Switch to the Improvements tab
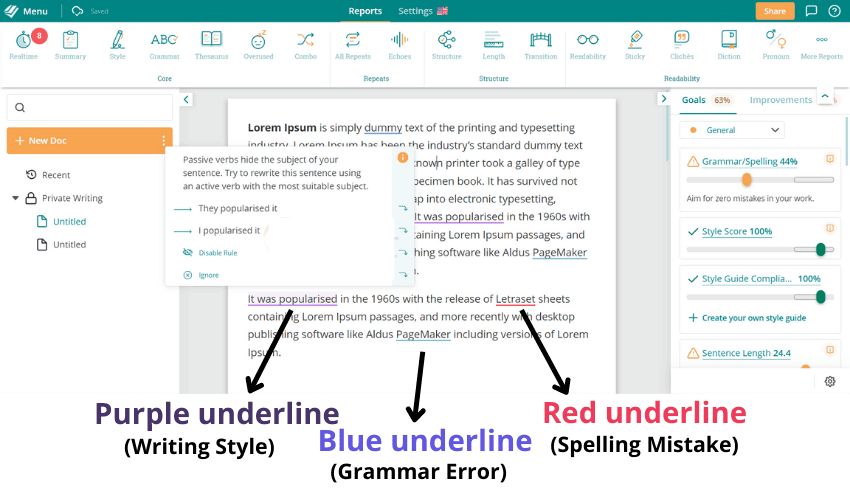Image resolution: width=850 pixels, height=500 pixels. point(780,100)
